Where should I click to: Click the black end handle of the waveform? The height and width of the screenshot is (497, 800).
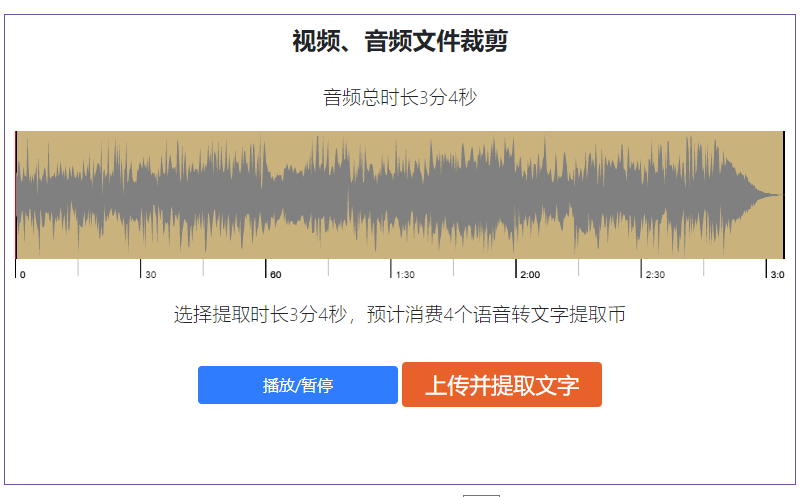(x=784, y=195)
